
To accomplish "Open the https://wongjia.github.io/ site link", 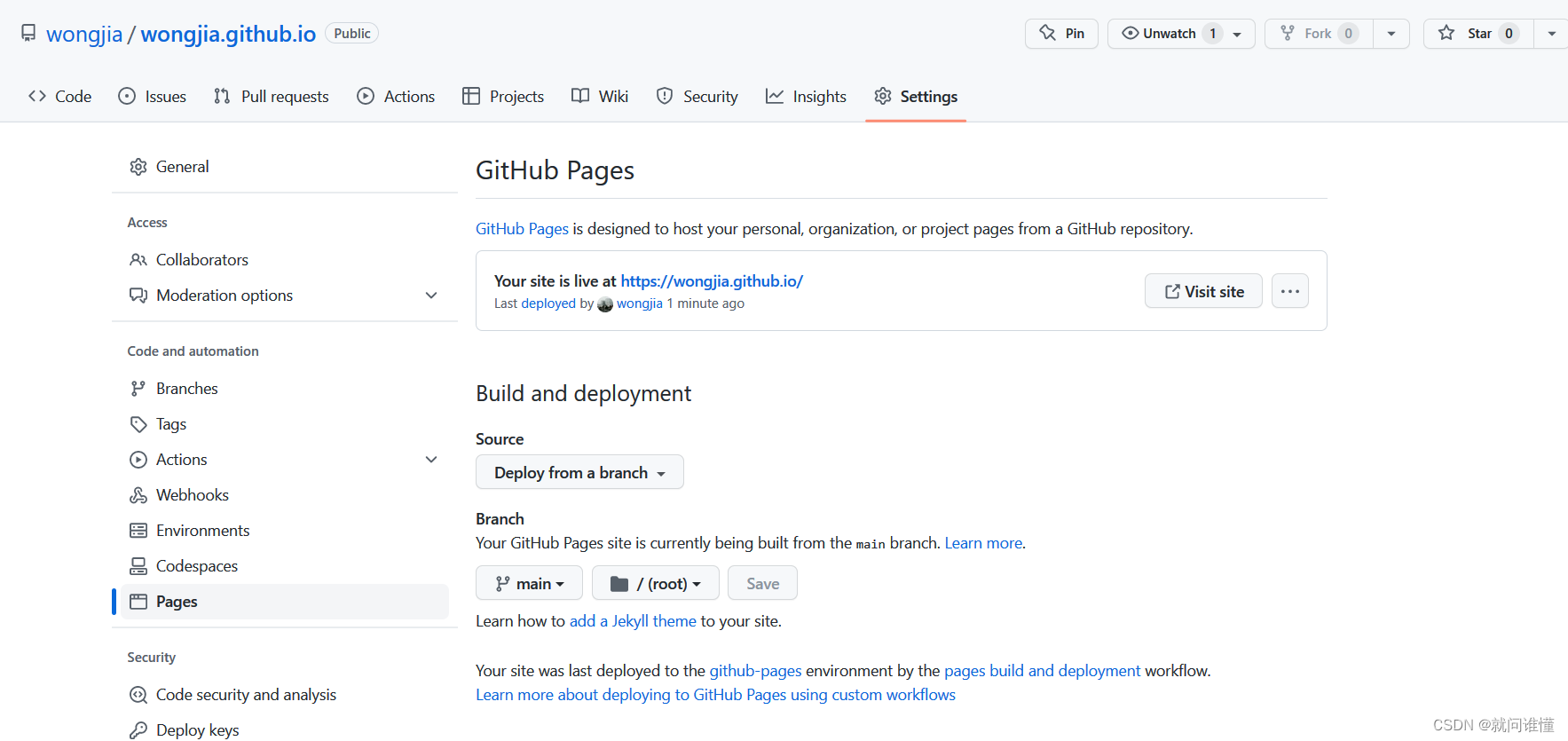I will pos(712,281).
